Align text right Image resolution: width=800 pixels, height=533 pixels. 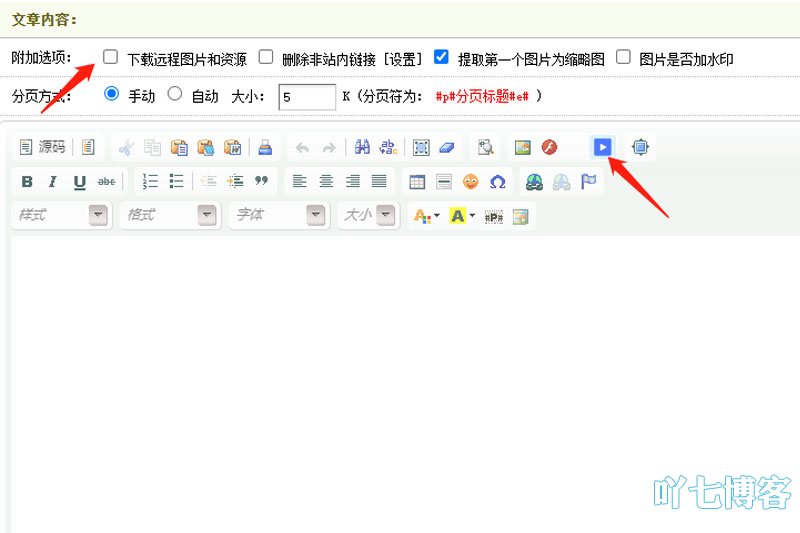[353, 181]
